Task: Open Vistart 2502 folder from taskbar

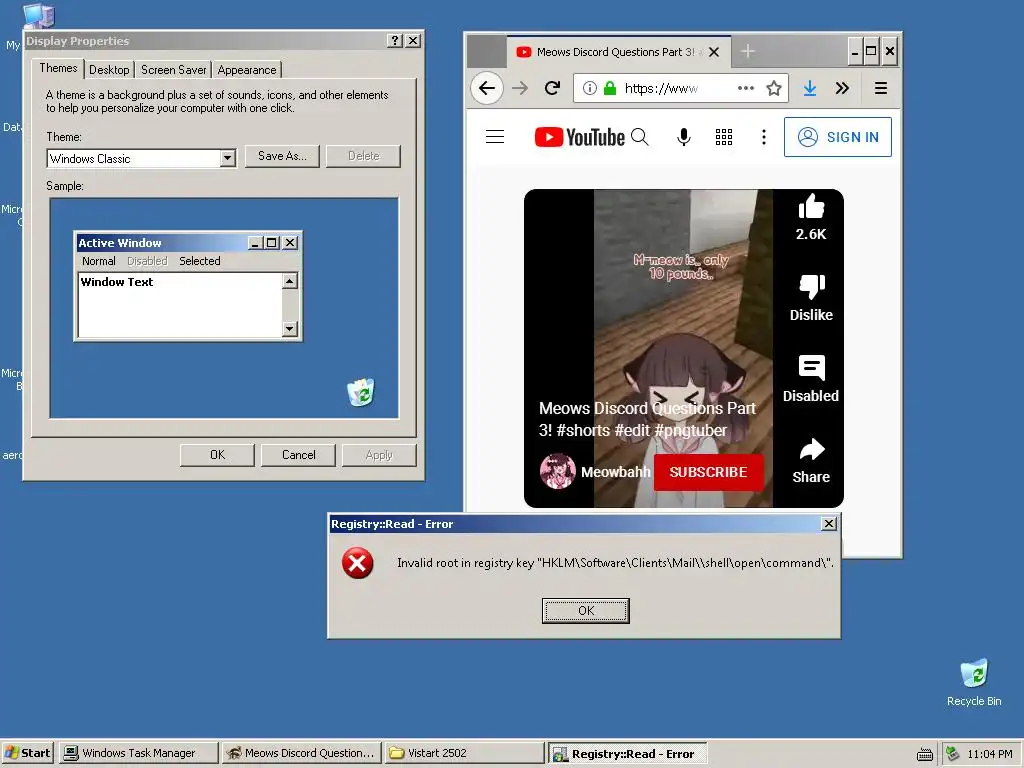Action: [464, 753]
